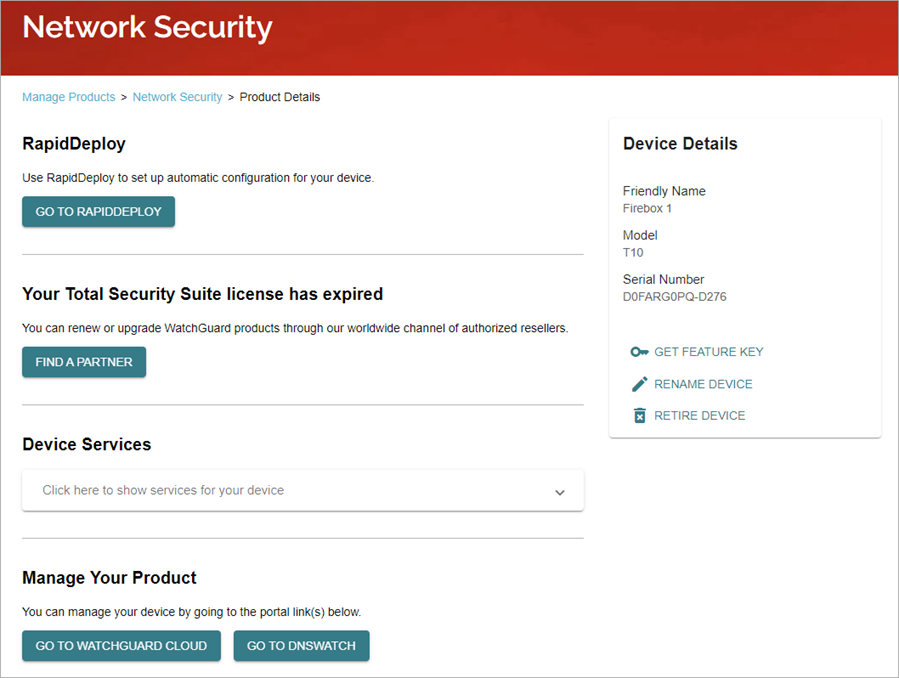
Task: Click the T10 model value
Action: tap(633, 253)
